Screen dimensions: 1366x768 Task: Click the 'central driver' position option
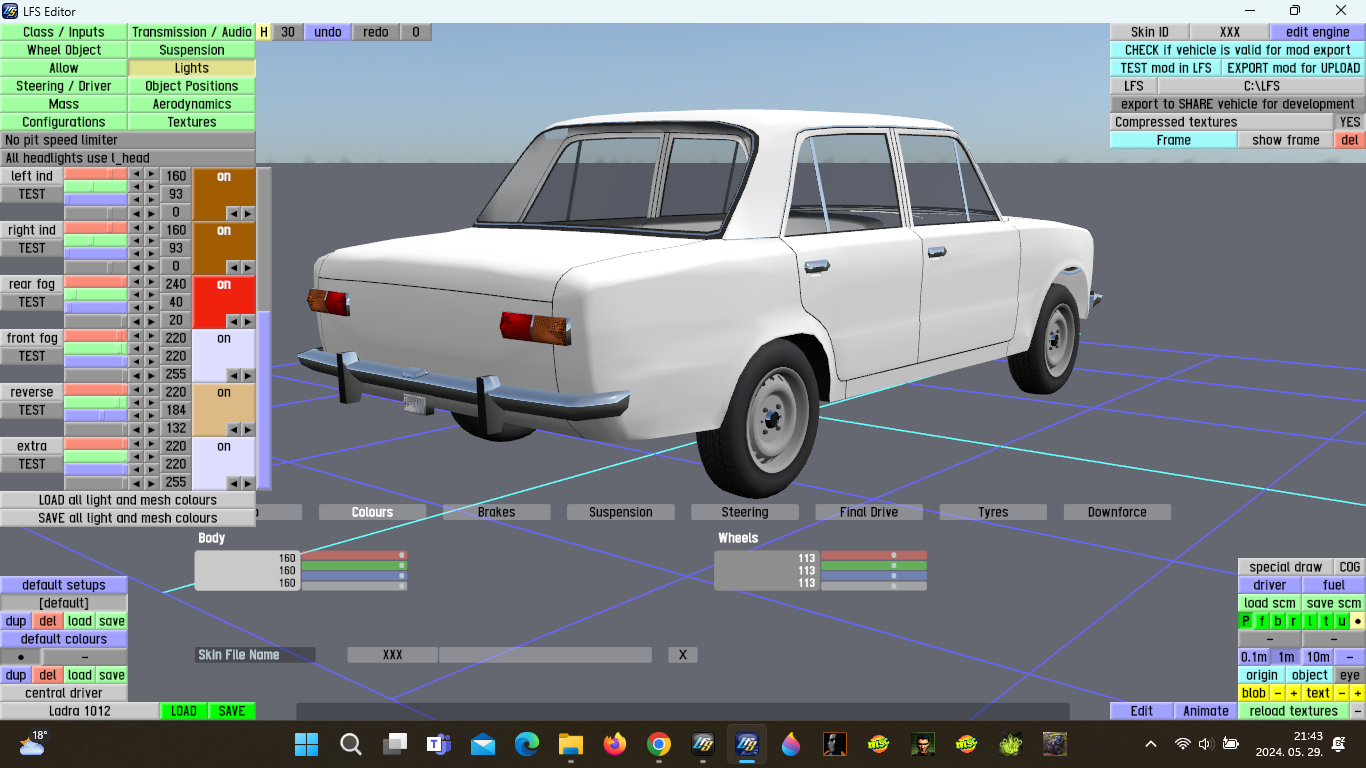(64, 693)
